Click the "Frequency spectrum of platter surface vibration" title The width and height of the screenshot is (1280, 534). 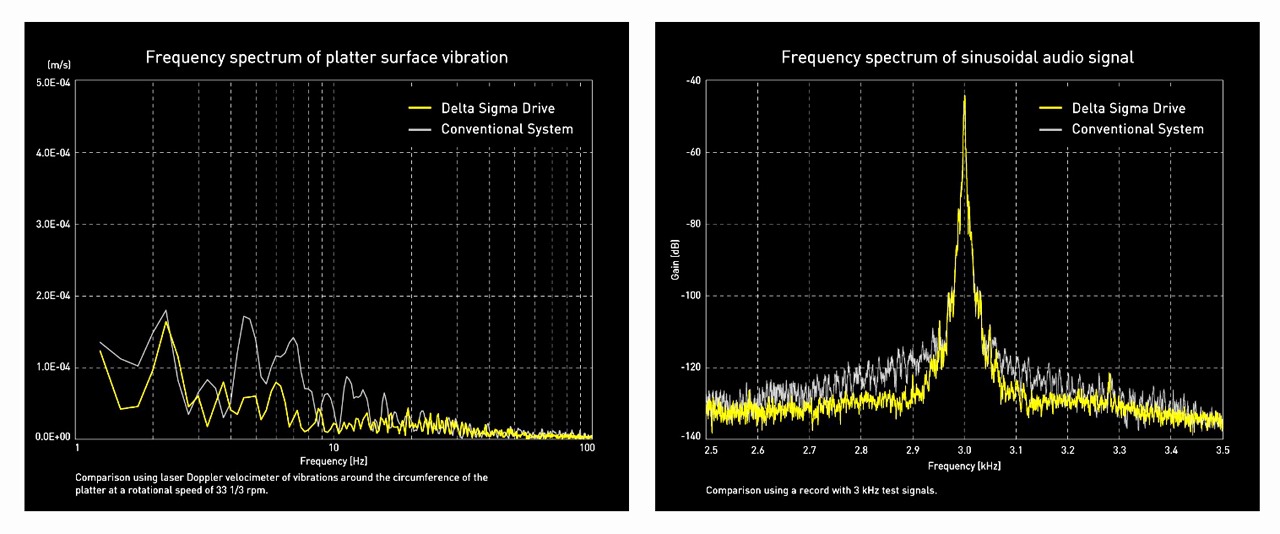pos(326,57)
